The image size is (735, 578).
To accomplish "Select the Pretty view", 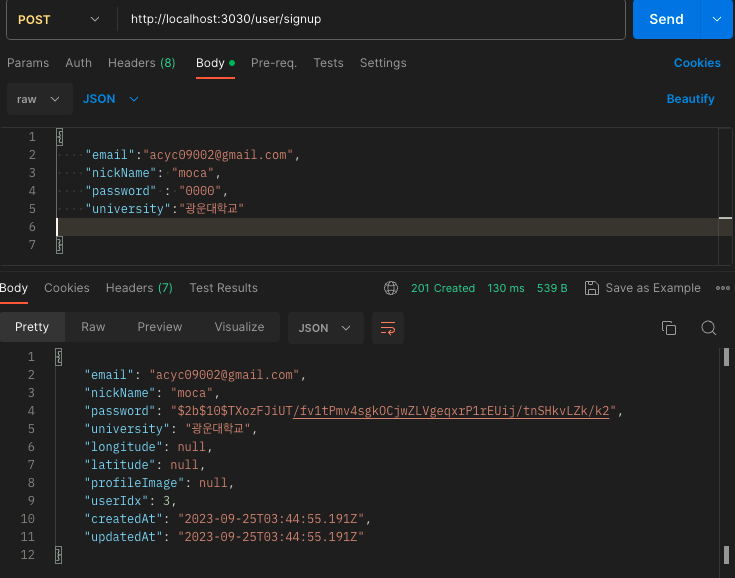I will (32, 327).
